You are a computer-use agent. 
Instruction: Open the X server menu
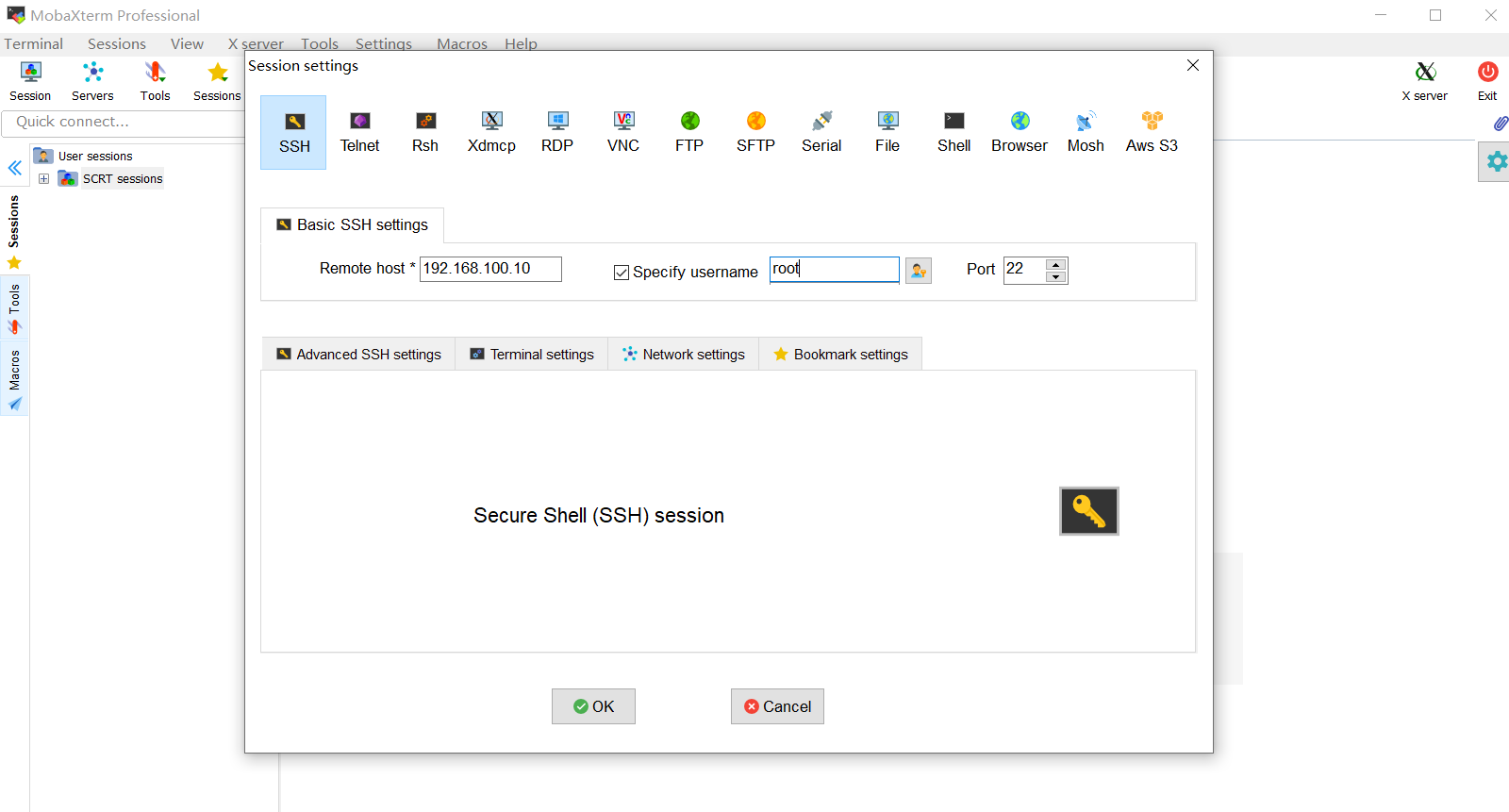click(256, 43)
